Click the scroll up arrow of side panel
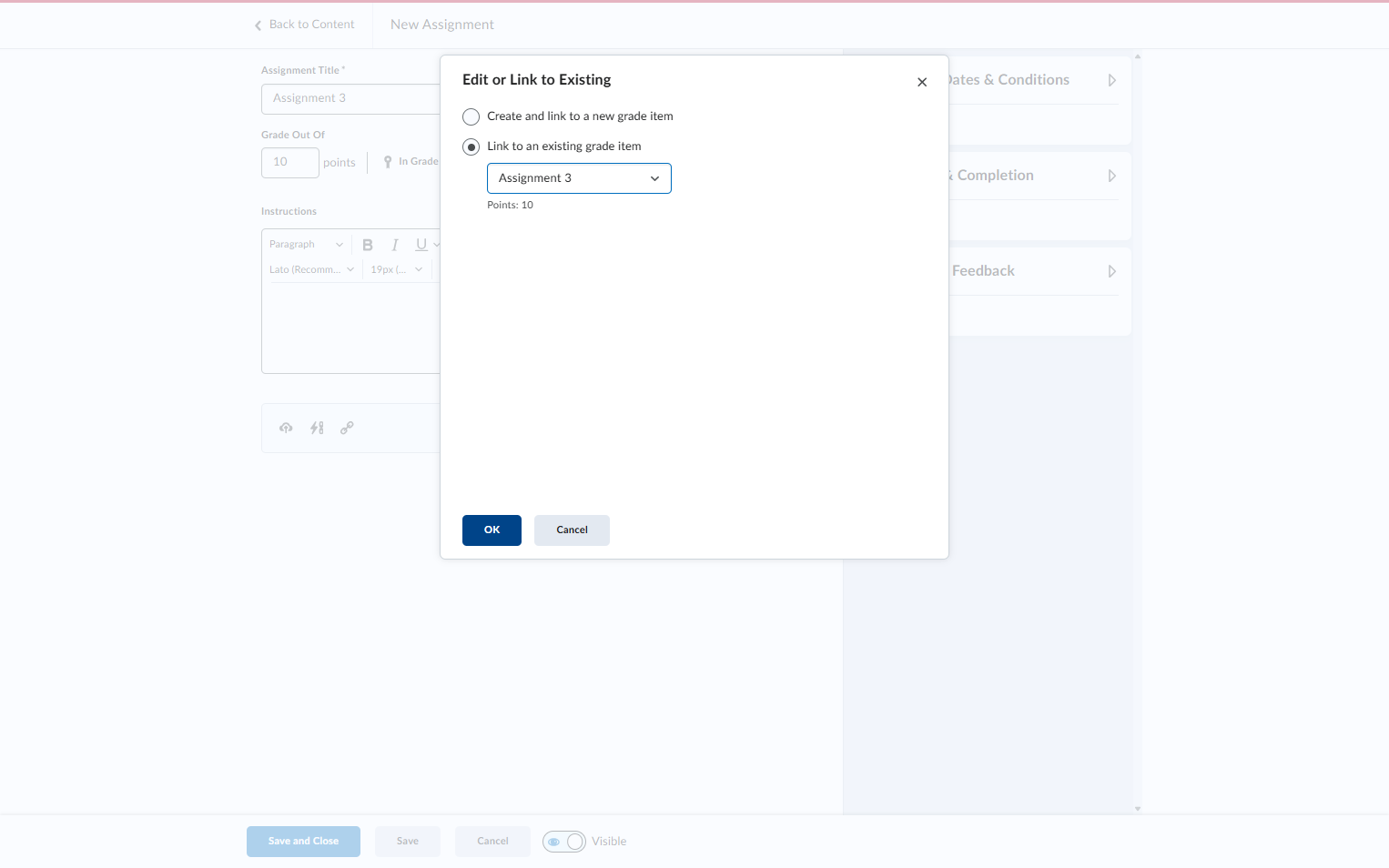This screenshot has width=1389, height=868. (x=1138, y=56)
